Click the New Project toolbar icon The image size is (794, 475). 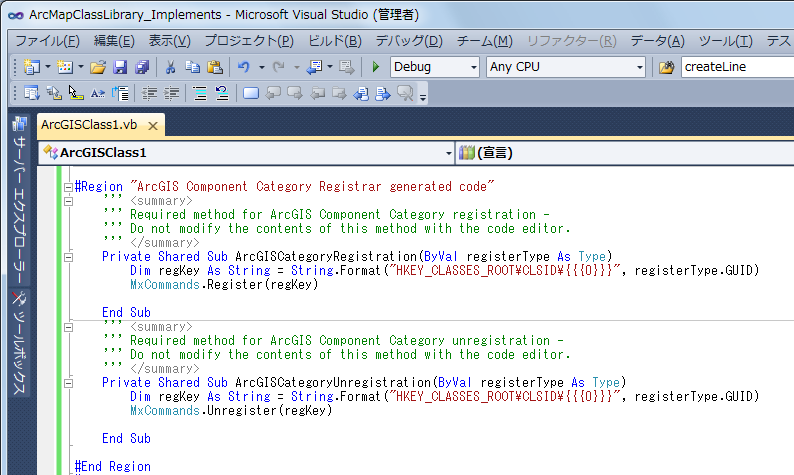coord(31,67)
